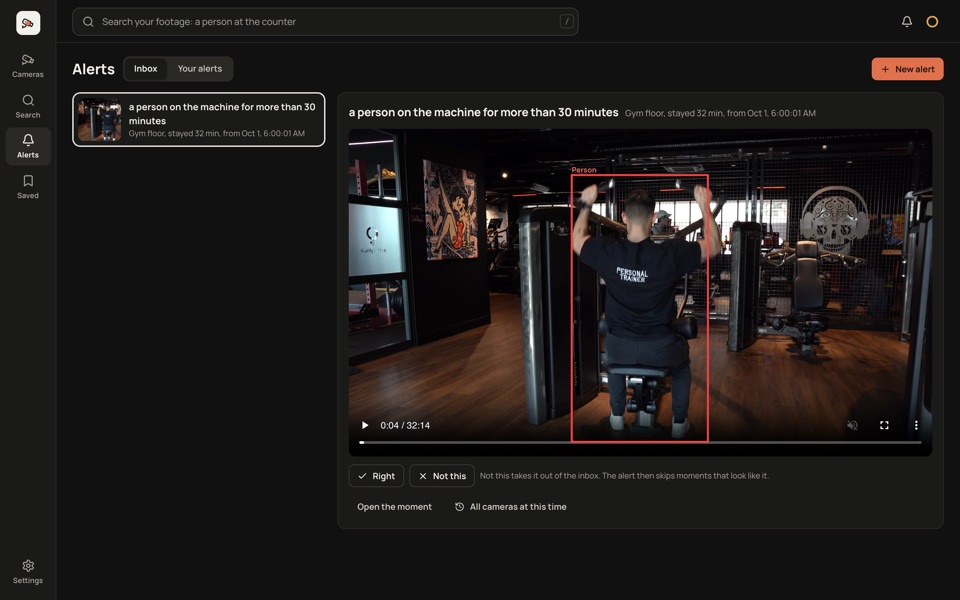Switch to the Your alerts tab
Screen dimensions: 960x600
[x=200, y=69]
